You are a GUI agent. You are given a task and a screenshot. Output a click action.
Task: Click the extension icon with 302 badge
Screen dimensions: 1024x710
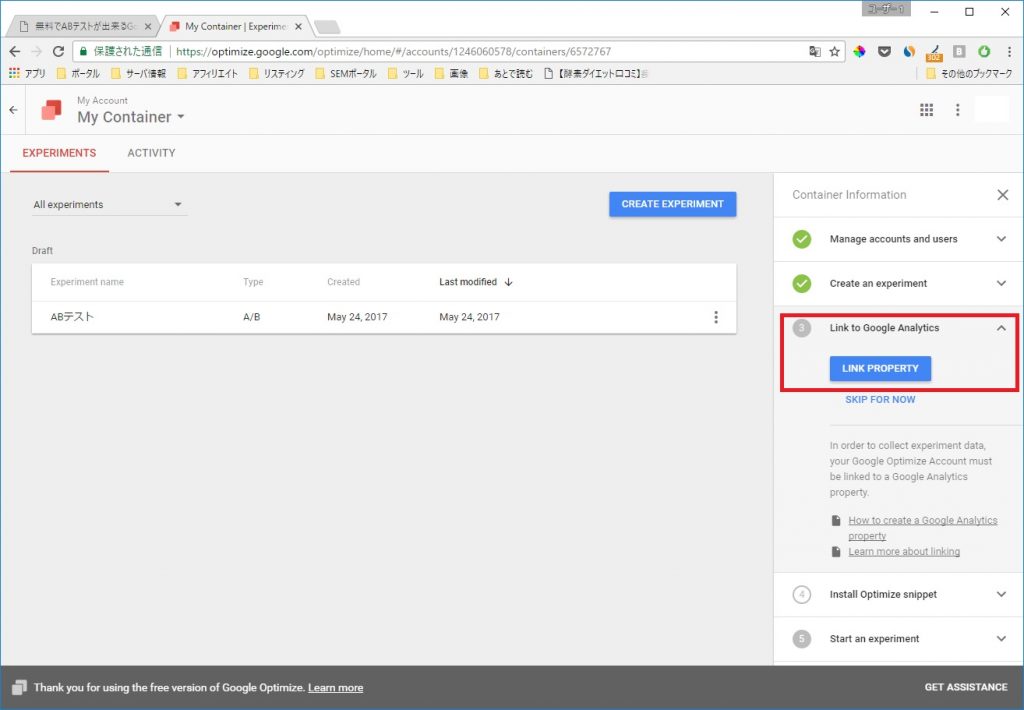(935, 52)
